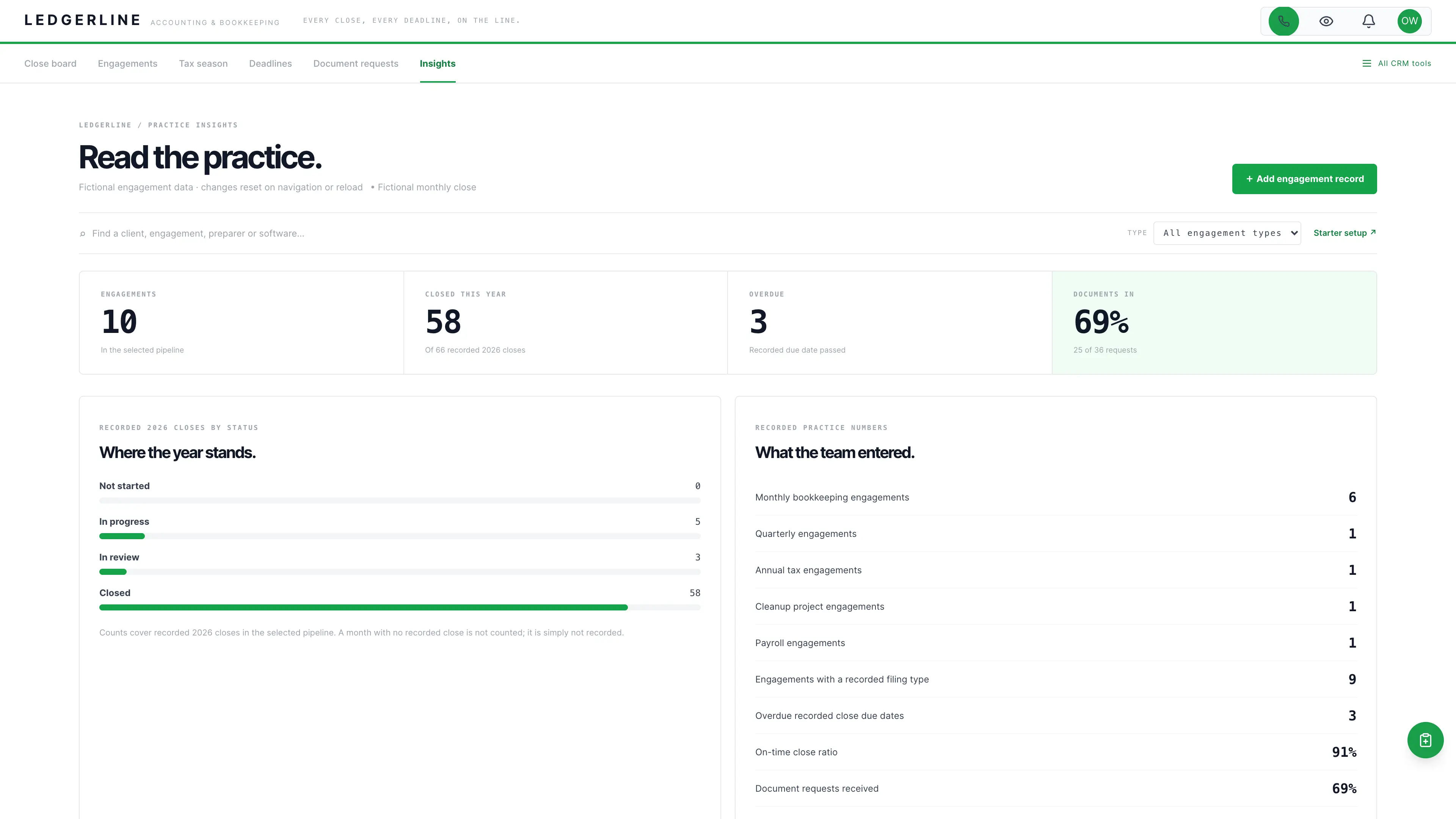This screenshot has width=1456, height=819.
Task: Click 'Document requests received' row
Action: click(1056, 789)
